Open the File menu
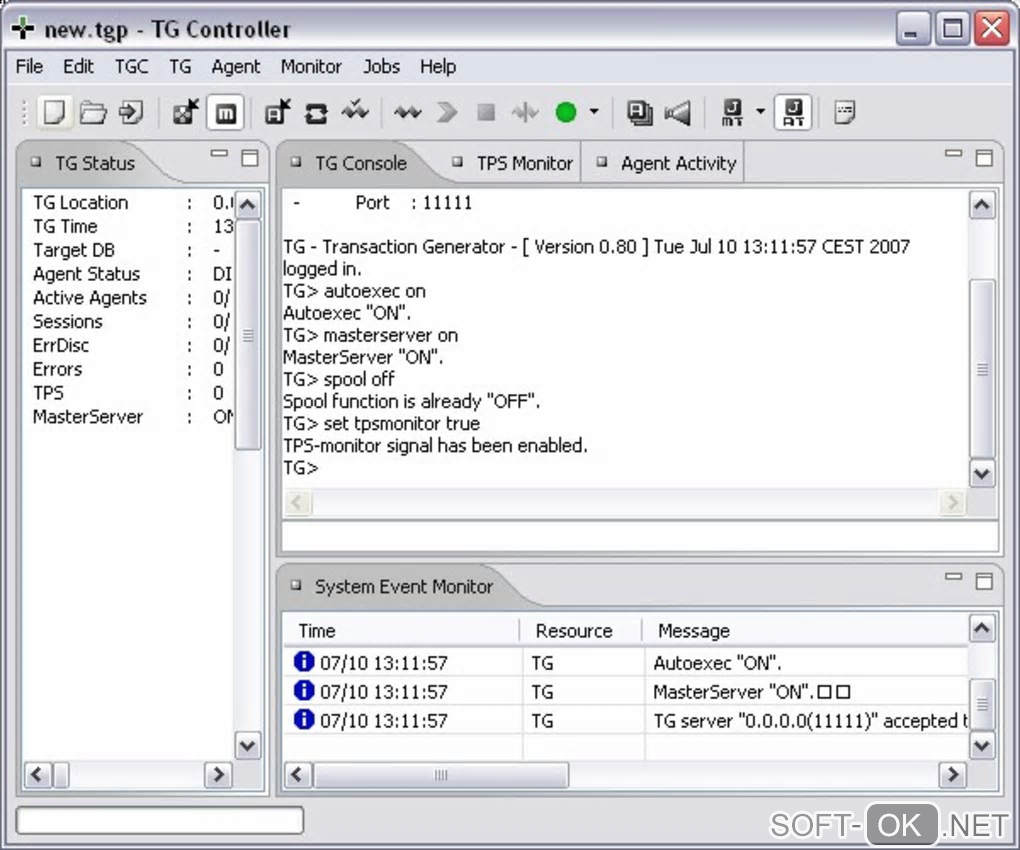Screen dimensions: 1020x850 click(29, 66)
